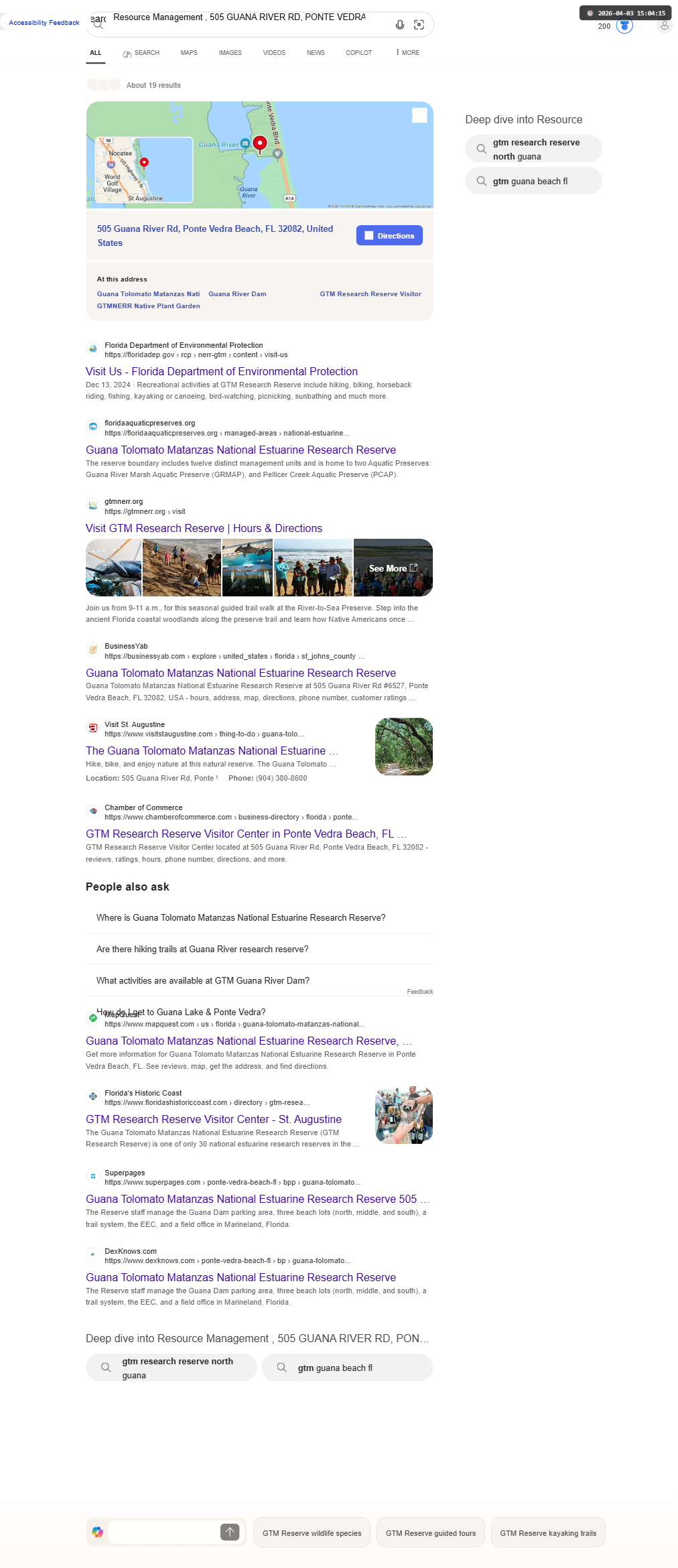
Task: Click the floridaaquaticpreserves.org favicon
Action: [x=93, y=426]
